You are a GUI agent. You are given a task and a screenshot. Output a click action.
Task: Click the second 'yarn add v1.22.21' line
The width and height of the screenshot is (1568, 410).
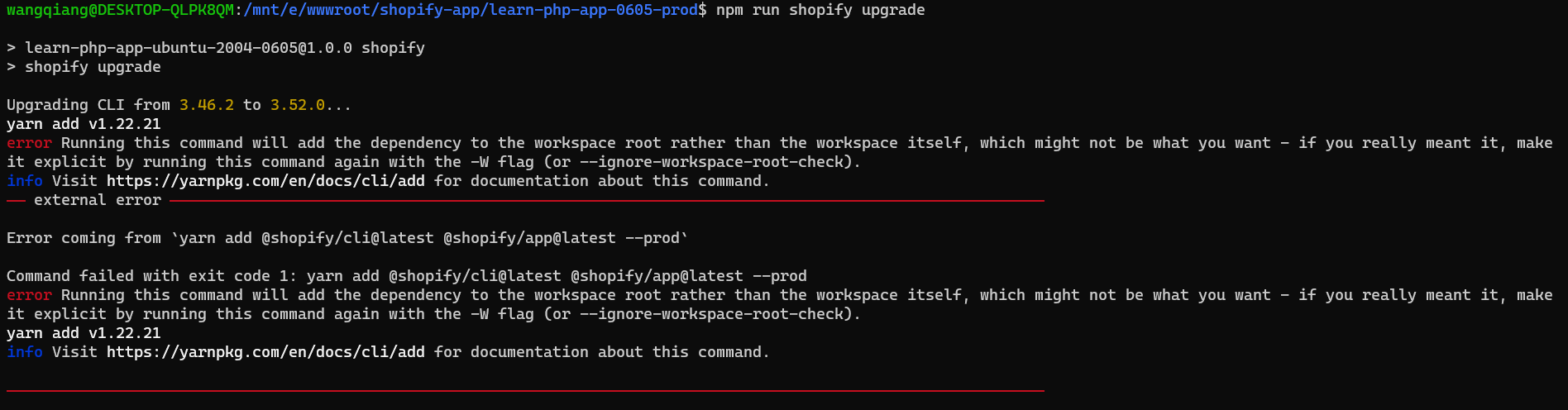tap(84, 333)
